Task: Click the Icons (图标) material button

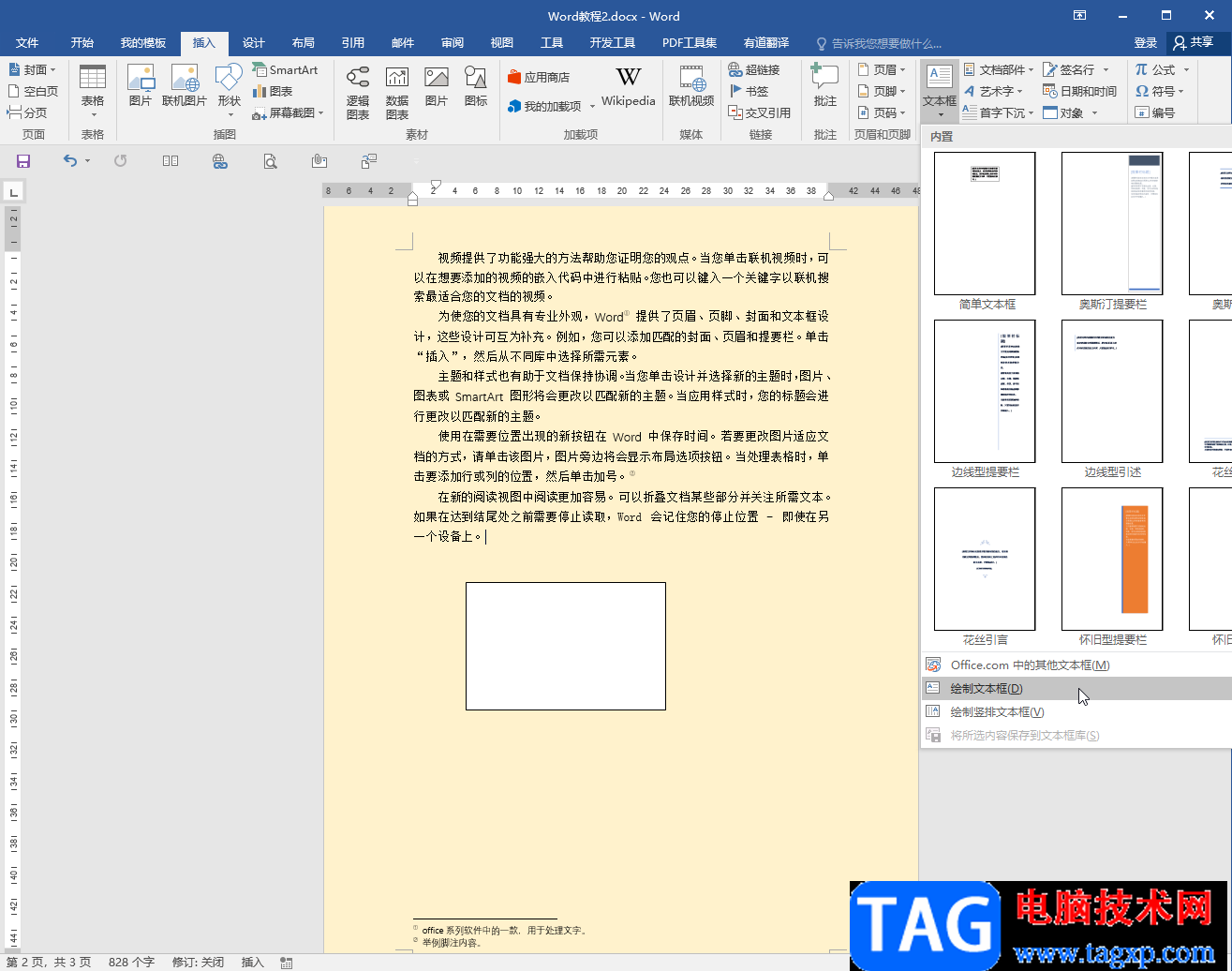Action: (x=476, y=86)
